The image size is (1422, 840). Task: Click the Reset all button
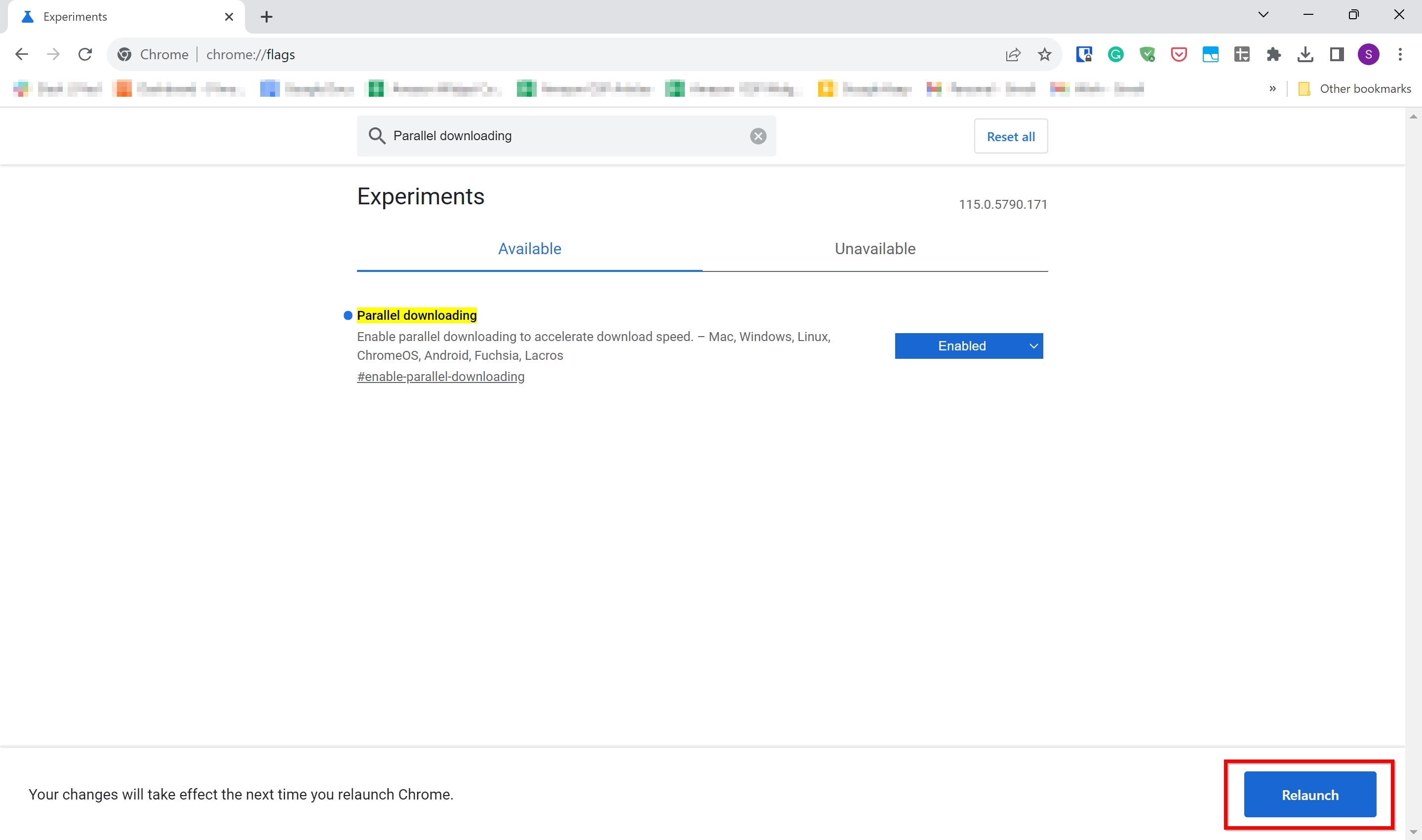coord(1010,136)
